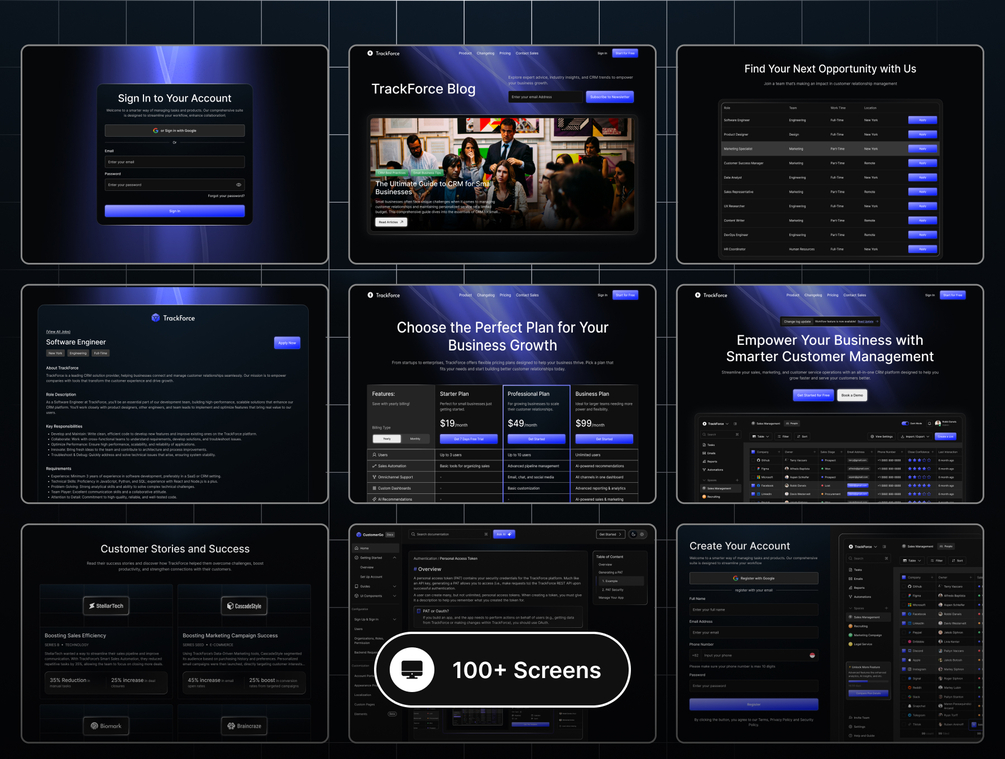Image resolution: width=1005 pixels, height=759 pixels.
Task: Click Forgot your password link
Action: (x=226, y=196)
